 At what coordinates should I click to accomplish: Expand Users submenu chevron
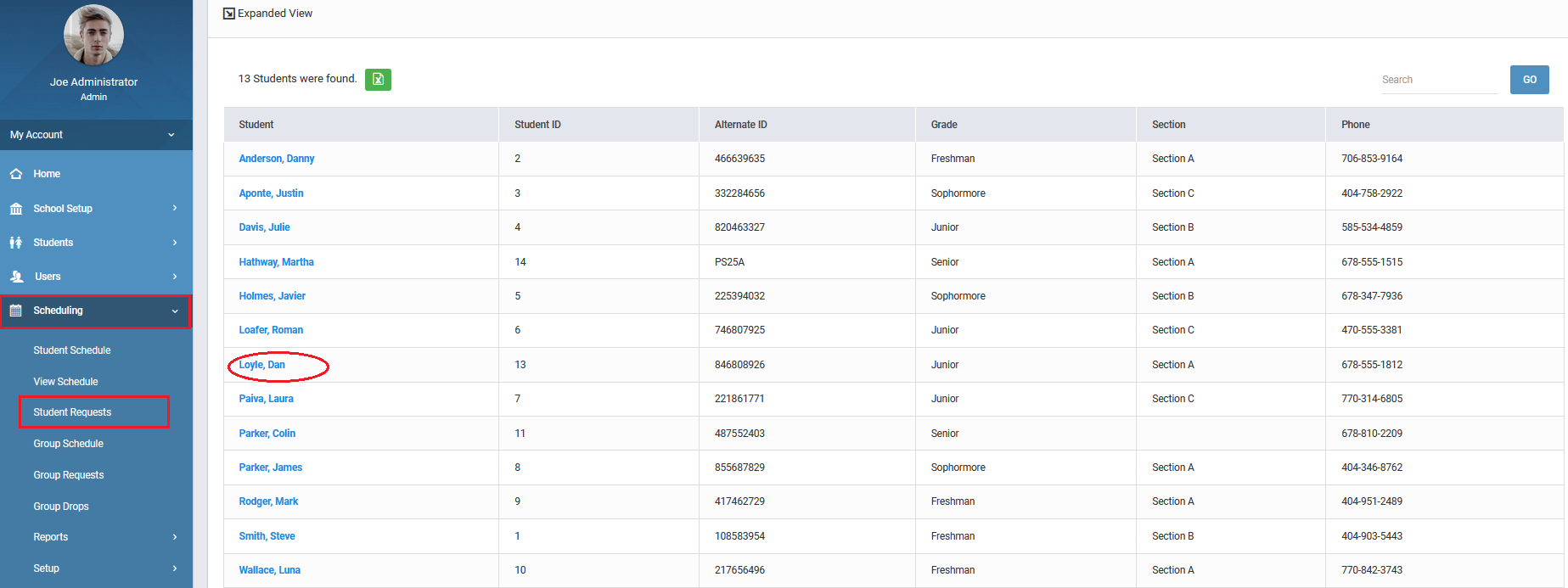click(x=175, y=277)
